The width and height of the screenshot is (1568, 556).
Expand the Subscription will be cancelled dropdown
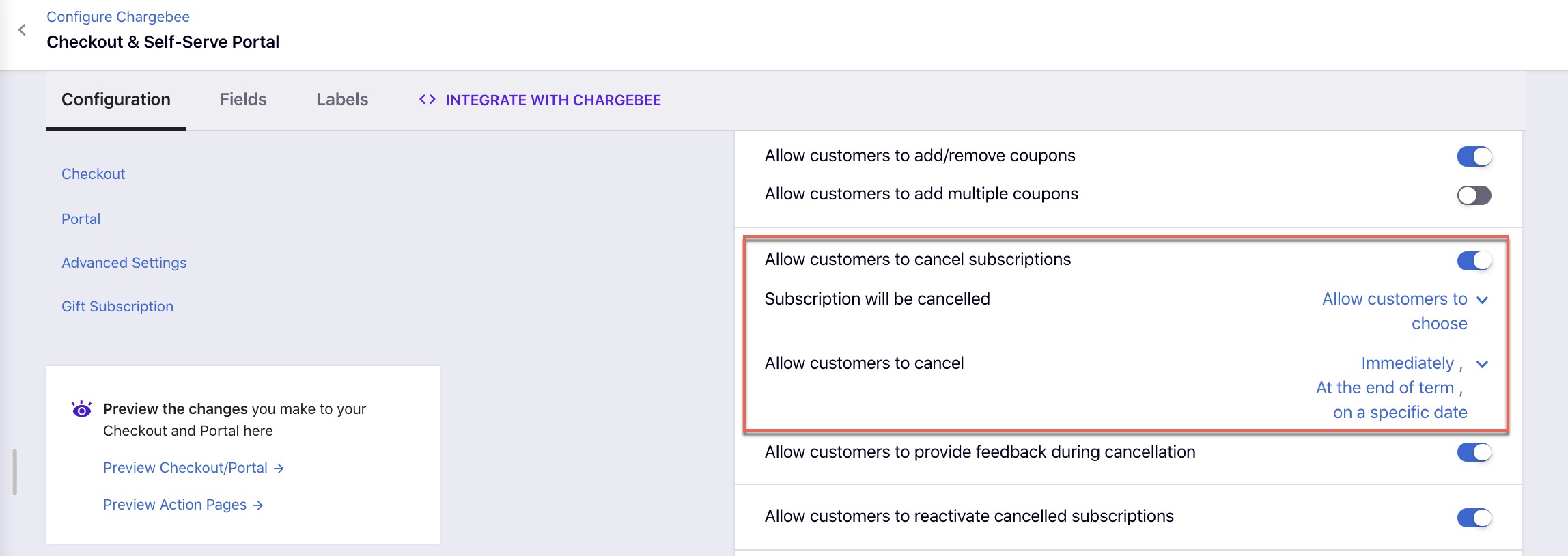[x=1482, y=300]
